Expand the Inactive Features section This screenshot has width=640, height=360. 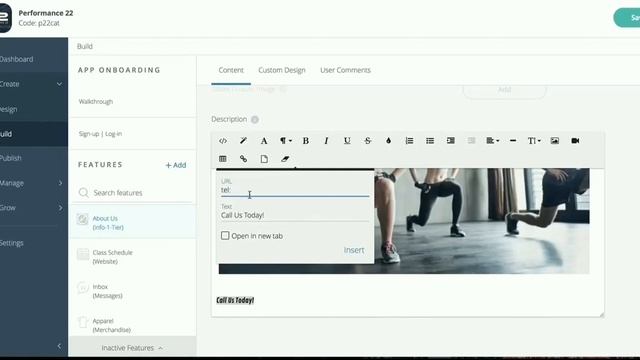[133, 348]
